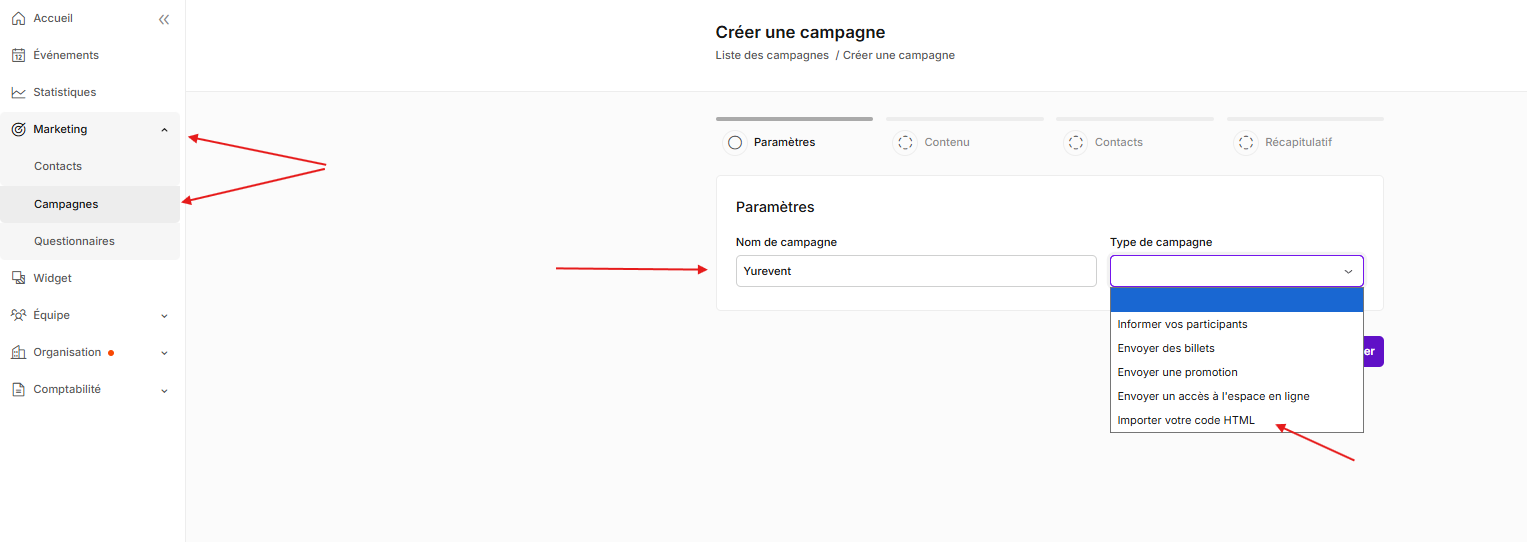This screenshot has height=542, width=1527.
Task: Click the Accueil home icon
Action: 18,18
